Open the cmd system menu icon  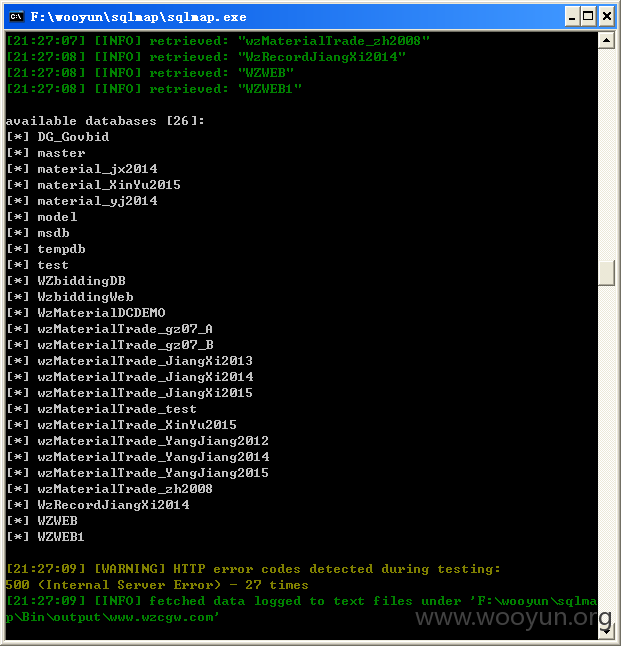click(16, 16)
